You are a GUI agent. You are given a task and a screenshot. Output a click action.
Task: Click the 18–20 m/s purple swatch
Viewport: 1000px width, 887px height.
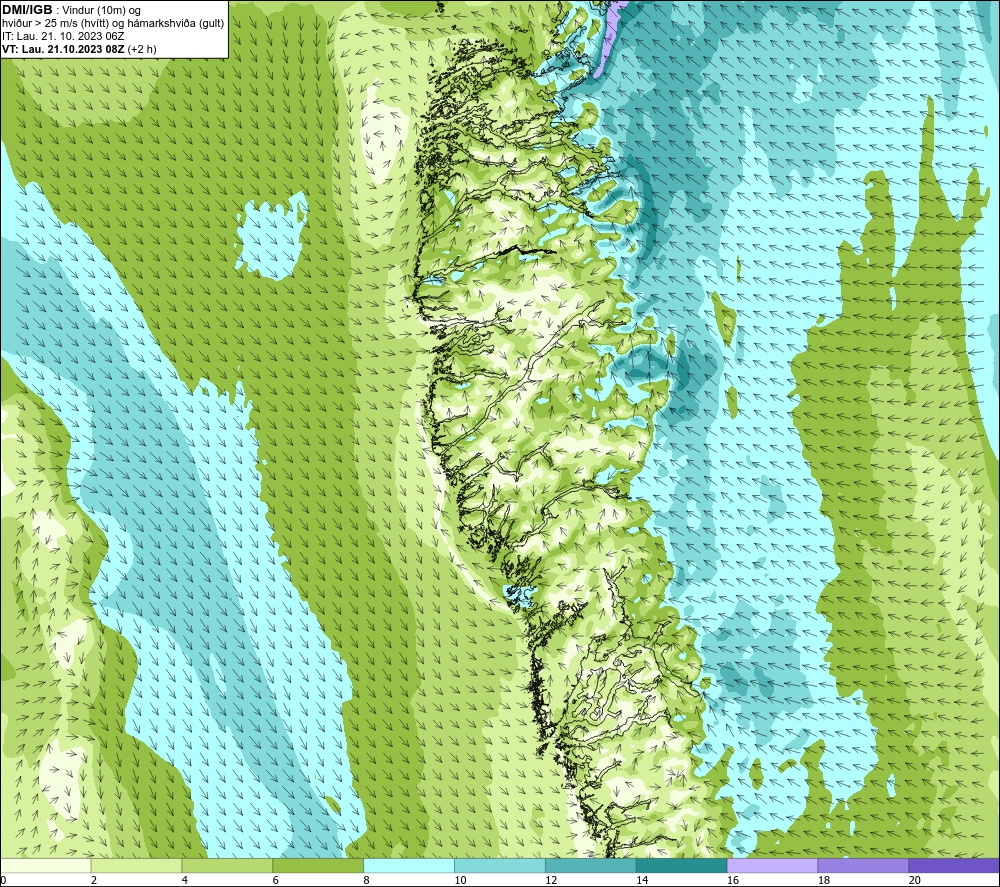point(864,865)
